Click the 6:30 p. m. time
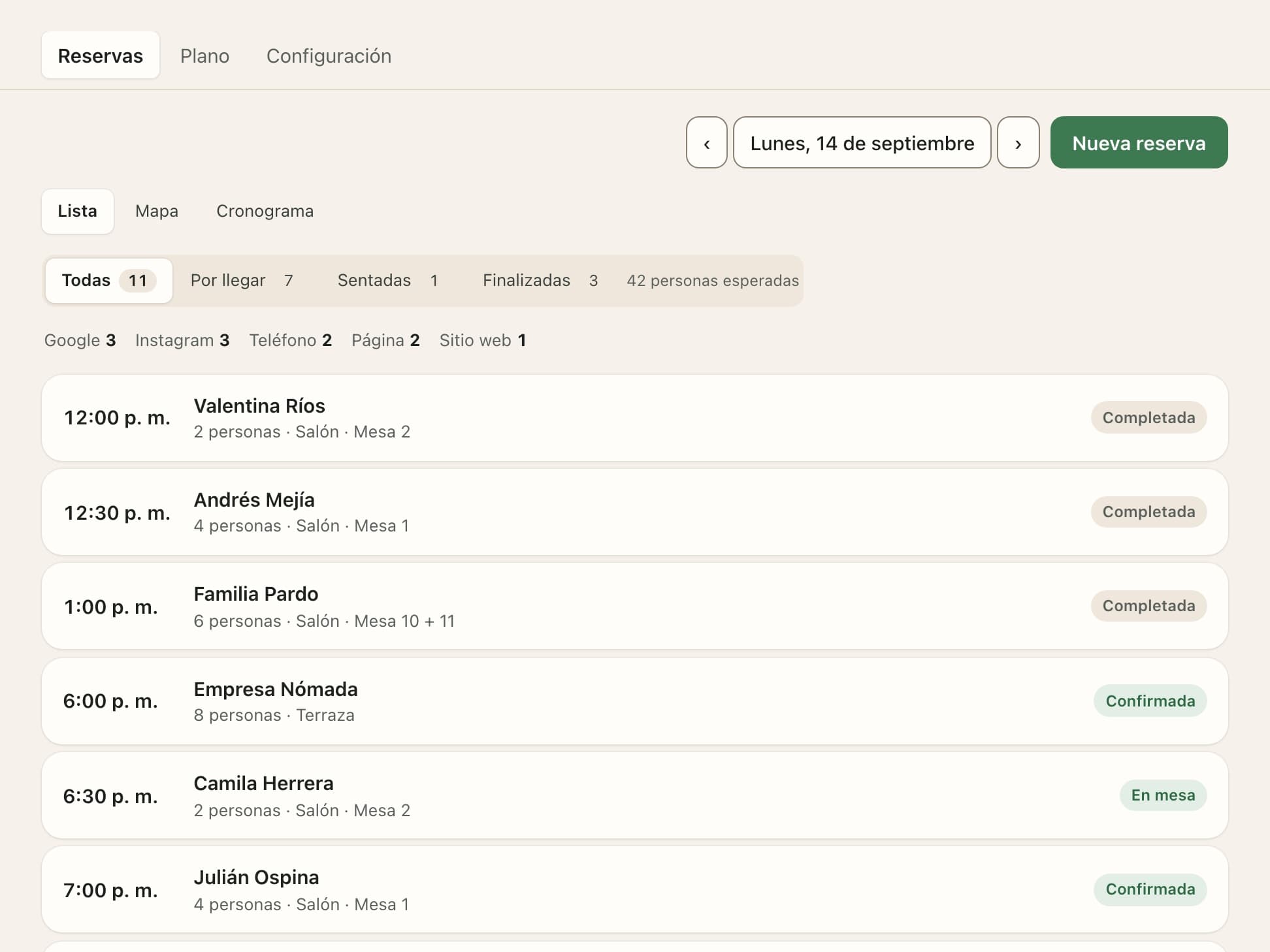The width and height of the screenshot is (1270, 952). (x=110, y=796)
